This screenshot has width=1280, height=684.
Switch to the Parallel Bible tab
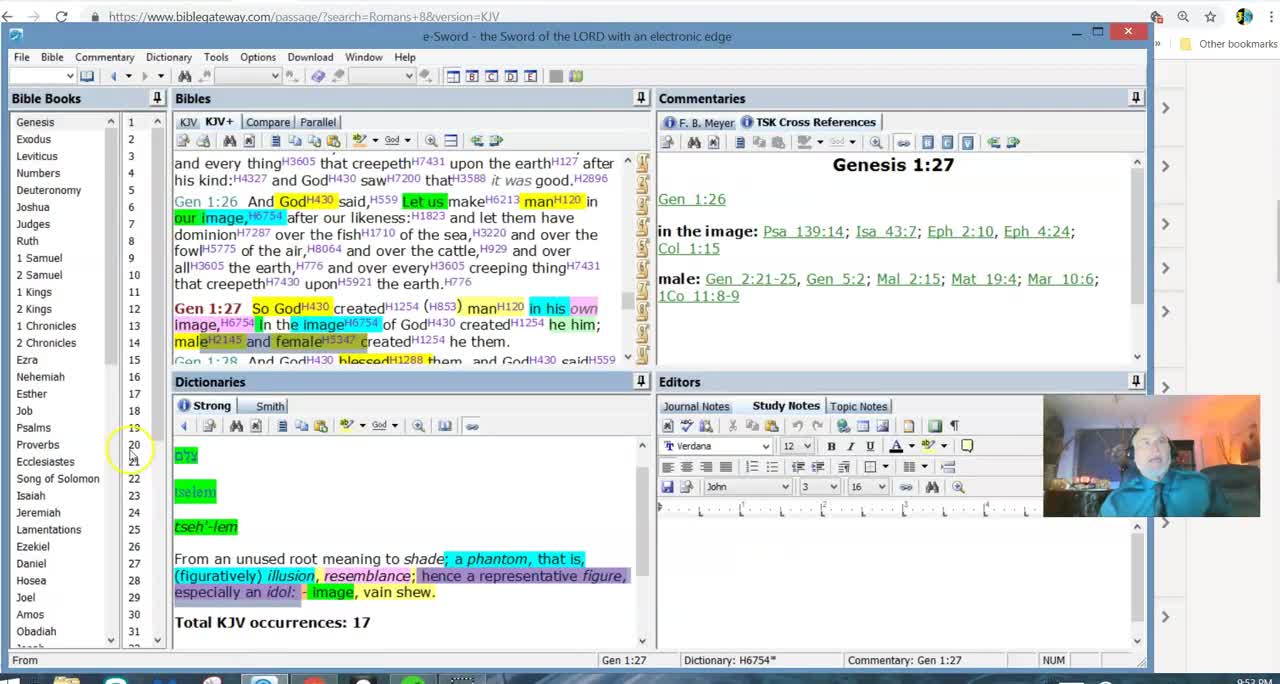318,122
